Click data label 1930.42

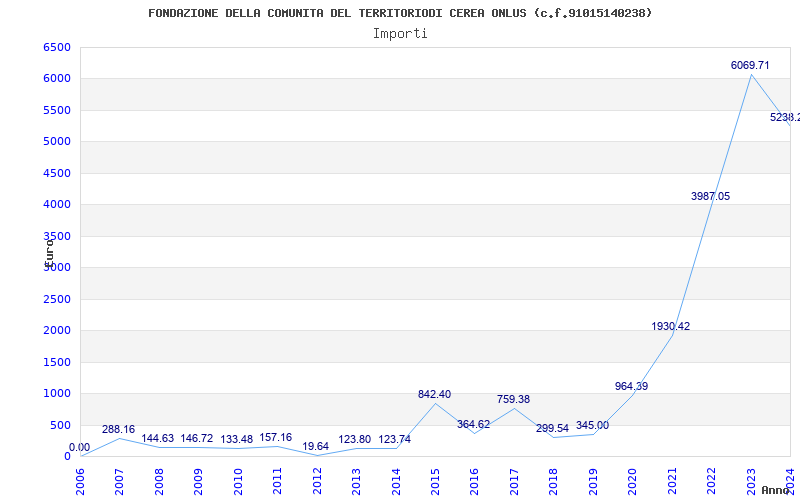click(670, 327)
